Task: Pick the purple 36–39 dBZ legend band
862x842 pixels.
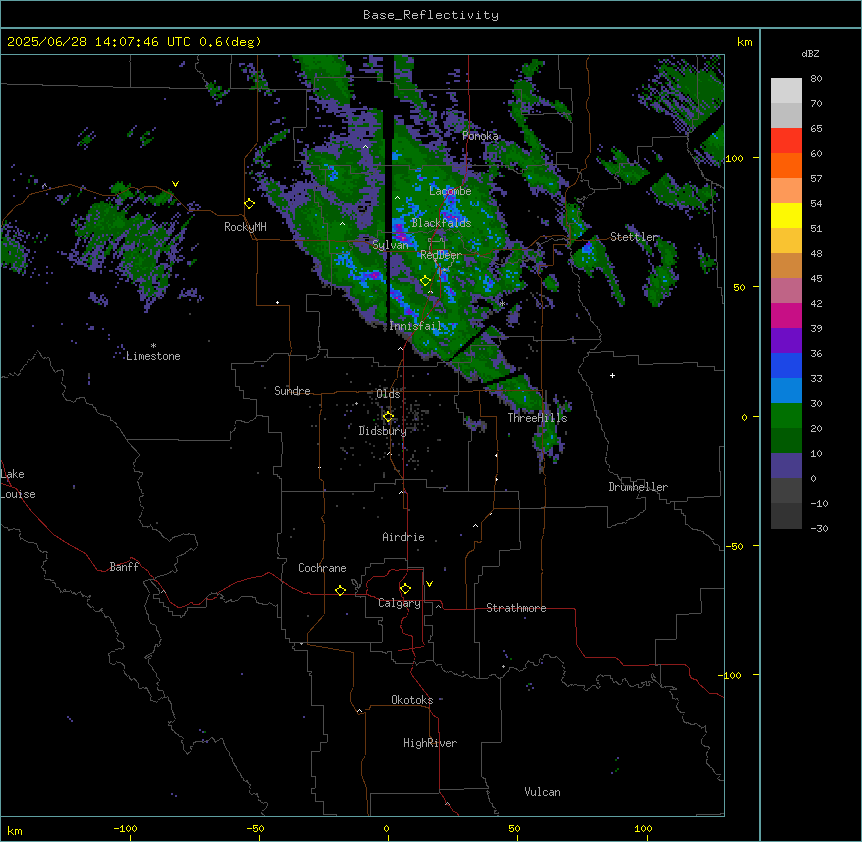Action: [786, 341]
